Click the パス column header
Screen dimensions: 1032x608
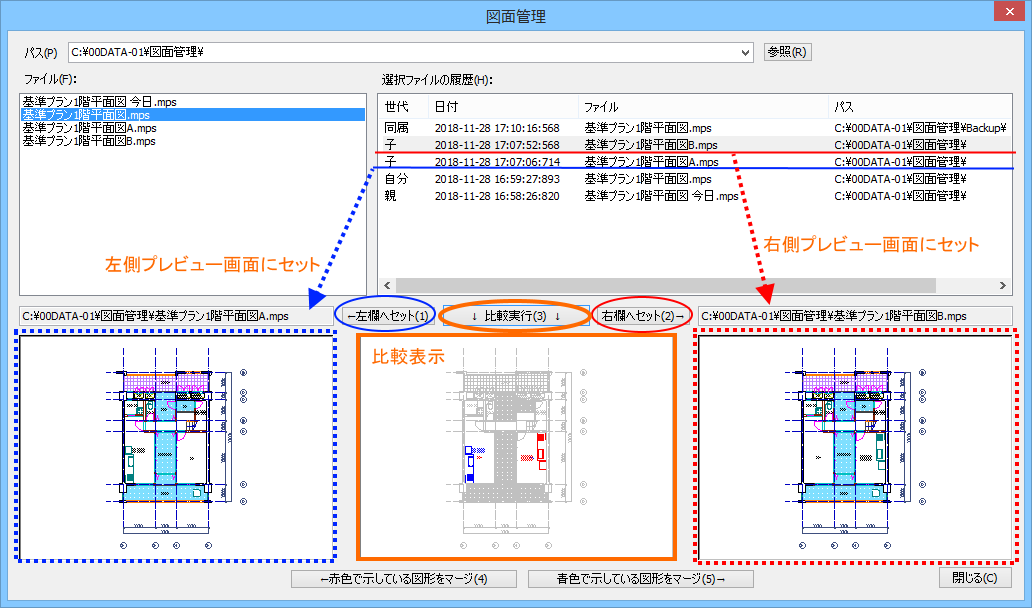pyautogui.click(x=919, y=107)
